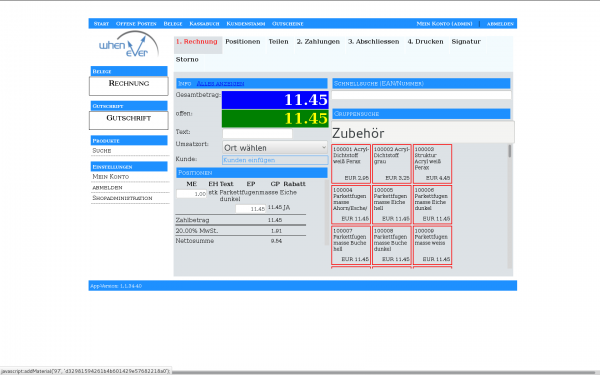Go to the 4. Drucken tab

pos(425,42)
